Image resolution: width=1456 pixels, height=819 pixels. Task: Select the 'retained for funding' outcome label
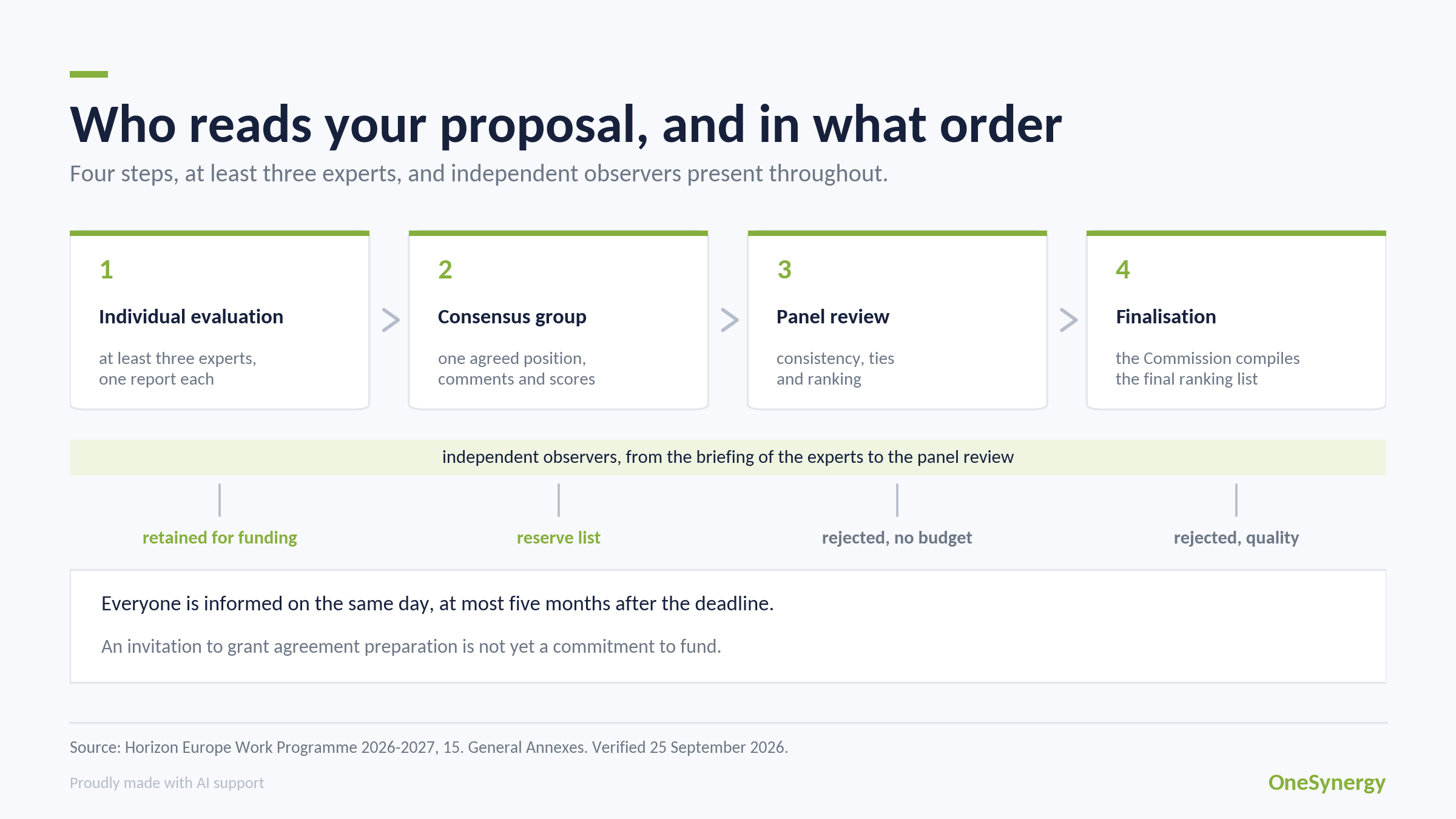click(x=220, y=538)
